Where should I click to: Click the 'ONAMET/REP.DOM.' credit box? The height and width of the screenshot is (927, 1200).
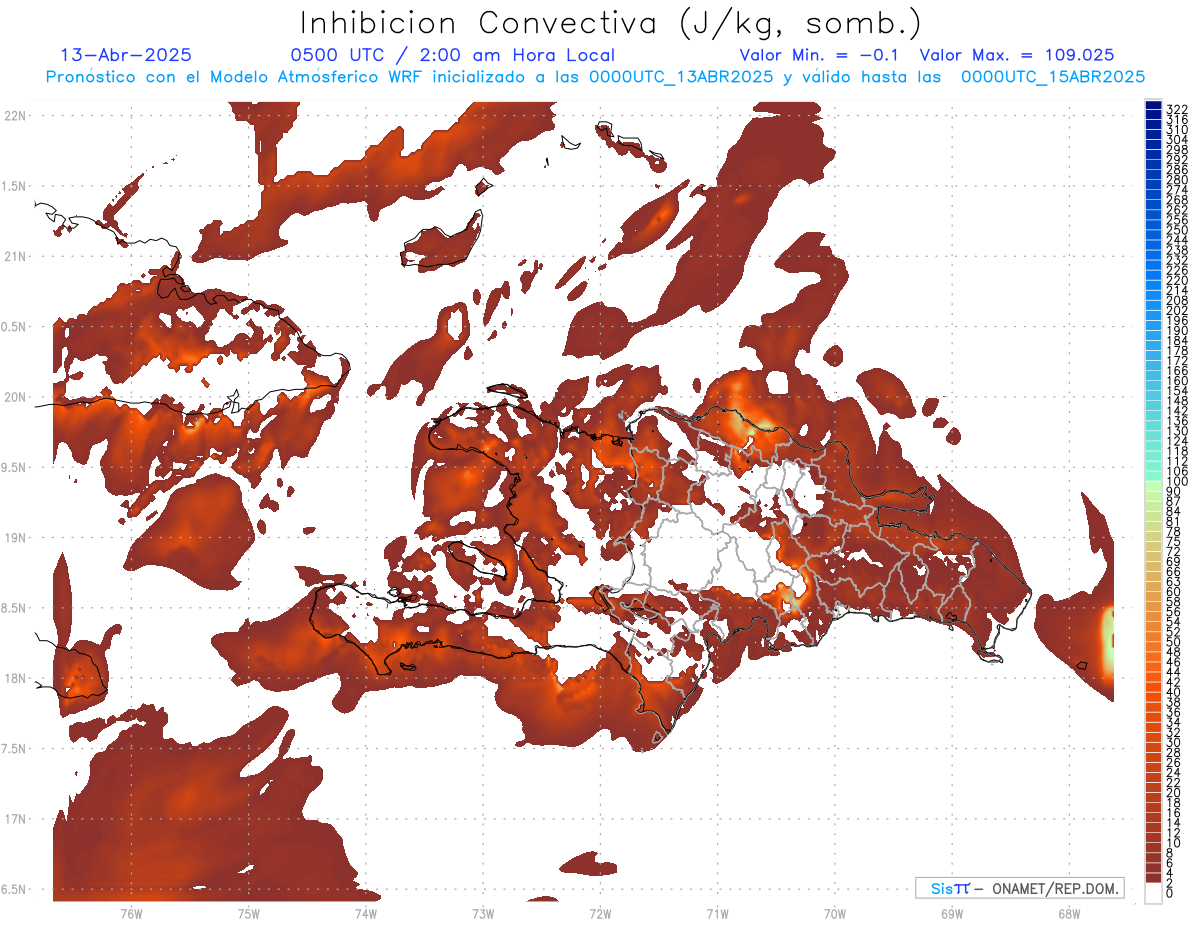coord(1019,888)
